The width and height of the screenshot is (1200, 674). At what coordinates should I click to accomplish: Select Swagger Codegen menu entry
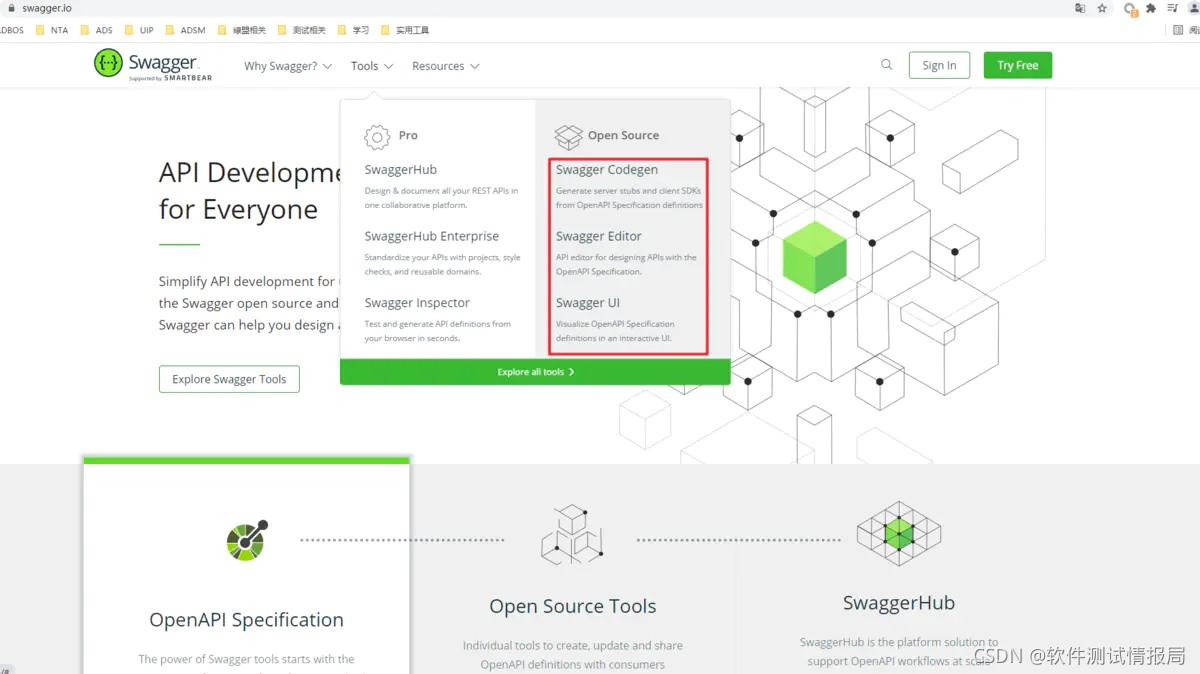(x=607, y=170)
